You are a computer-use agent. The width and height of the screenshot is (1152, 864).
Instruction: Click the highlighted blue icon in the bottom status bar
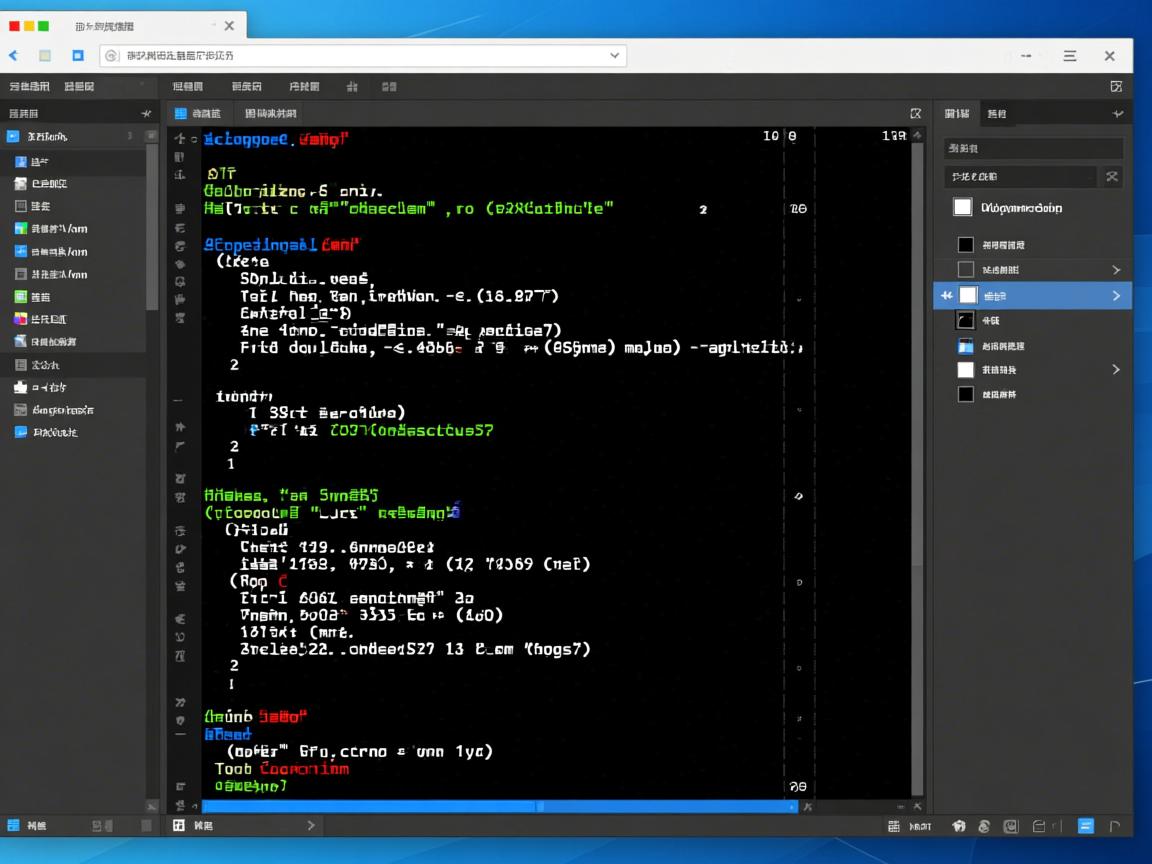pyautogui.click(x=1086, y=826)
